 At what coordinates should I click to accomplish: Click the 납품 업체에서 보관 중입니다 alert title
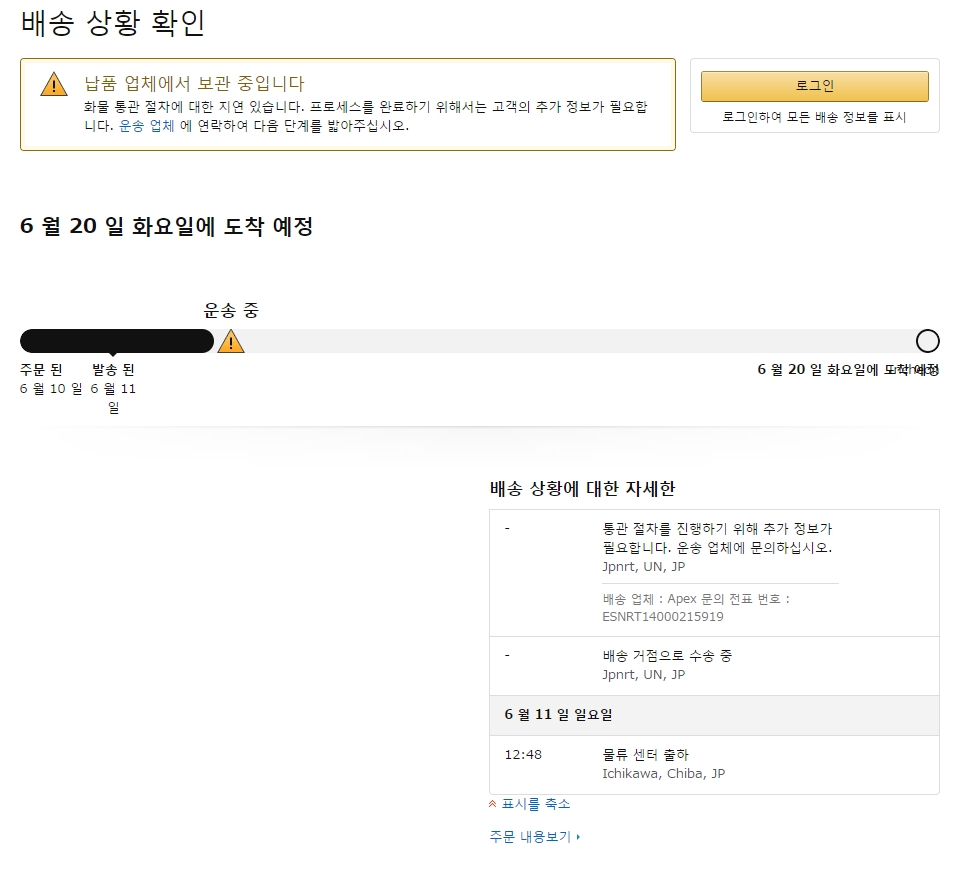click(x=194, y=83)
